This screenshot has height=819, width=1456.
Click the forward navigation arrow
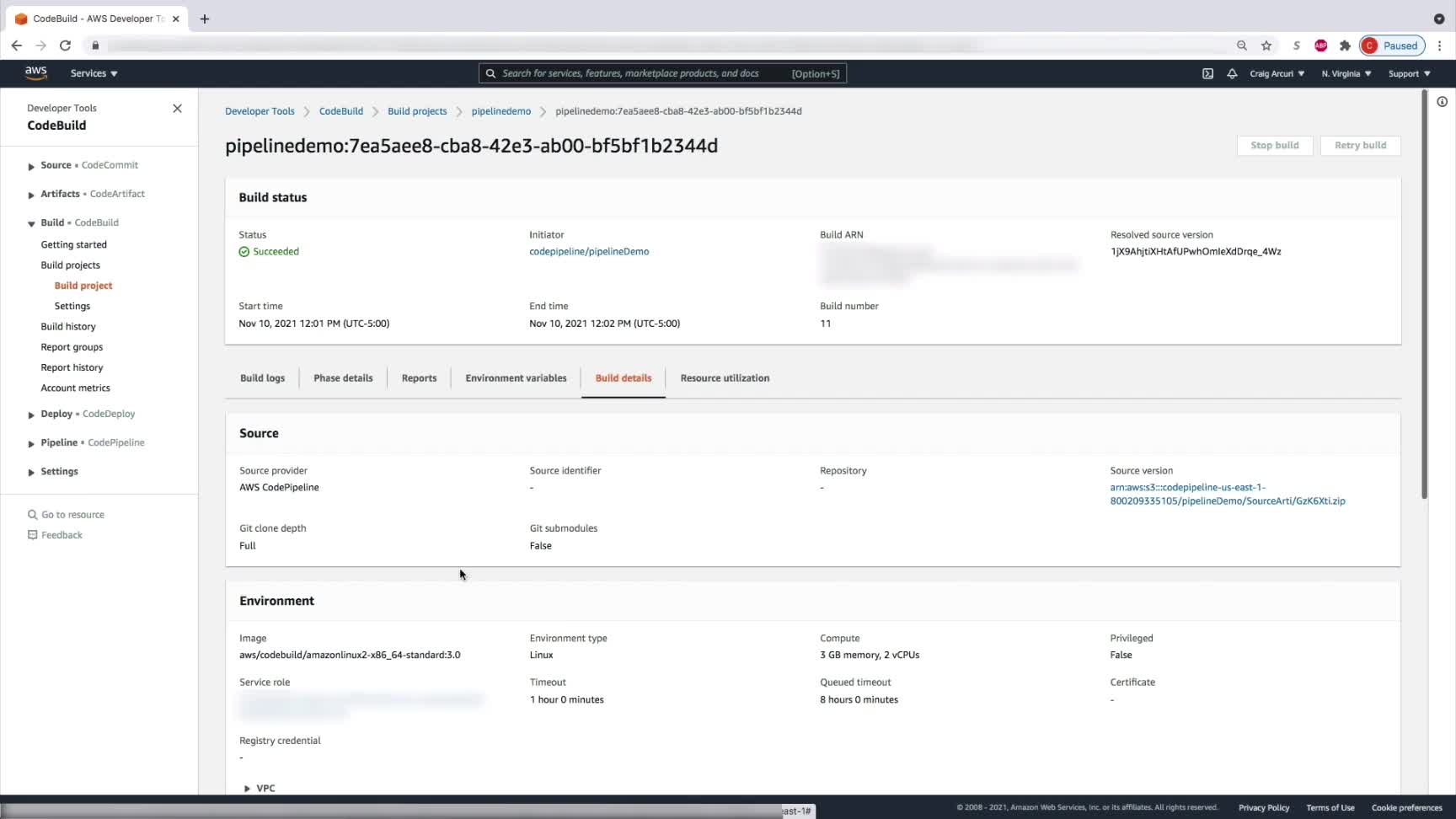click(40, 45)
